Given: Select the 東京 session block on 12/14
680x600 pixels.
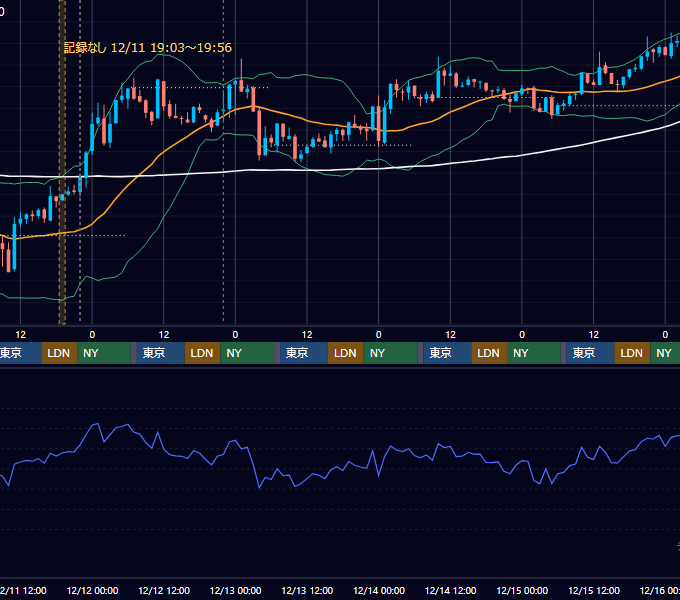Looking at the screenshot, I should point(447,353).
